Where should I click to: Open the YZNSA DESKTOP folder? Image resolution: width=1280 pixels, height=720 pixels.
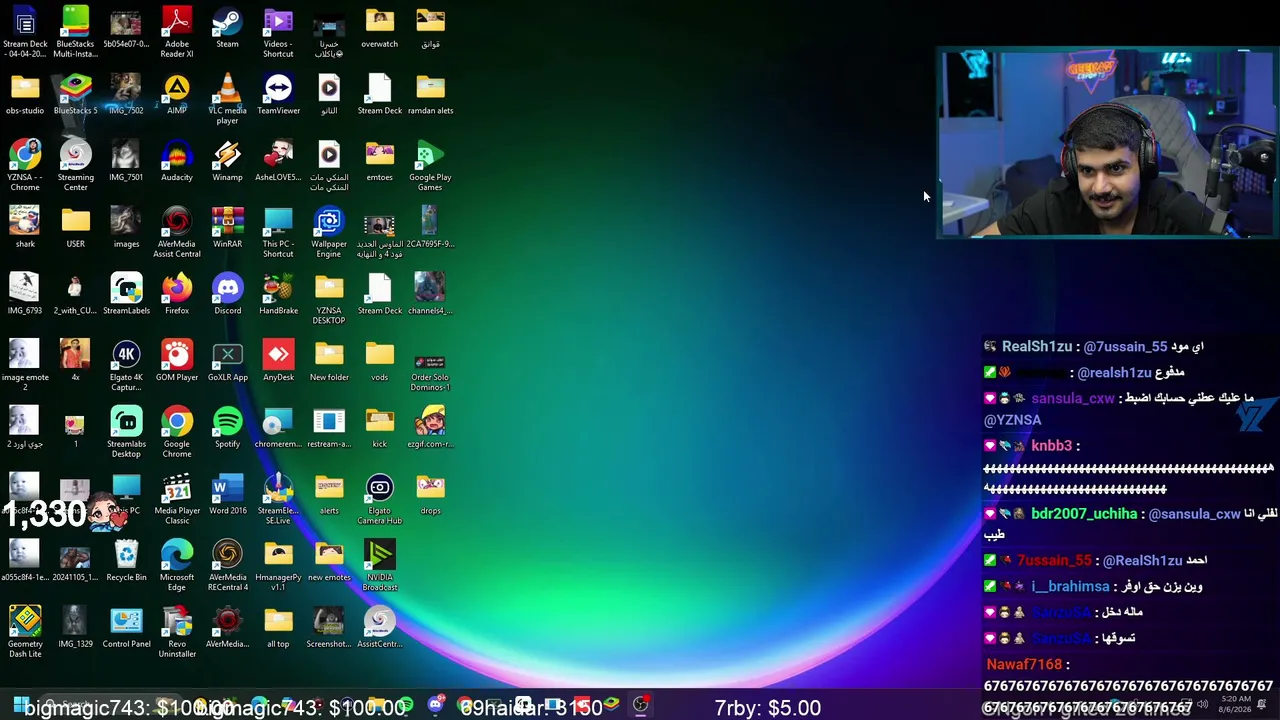tap(329, 299)
